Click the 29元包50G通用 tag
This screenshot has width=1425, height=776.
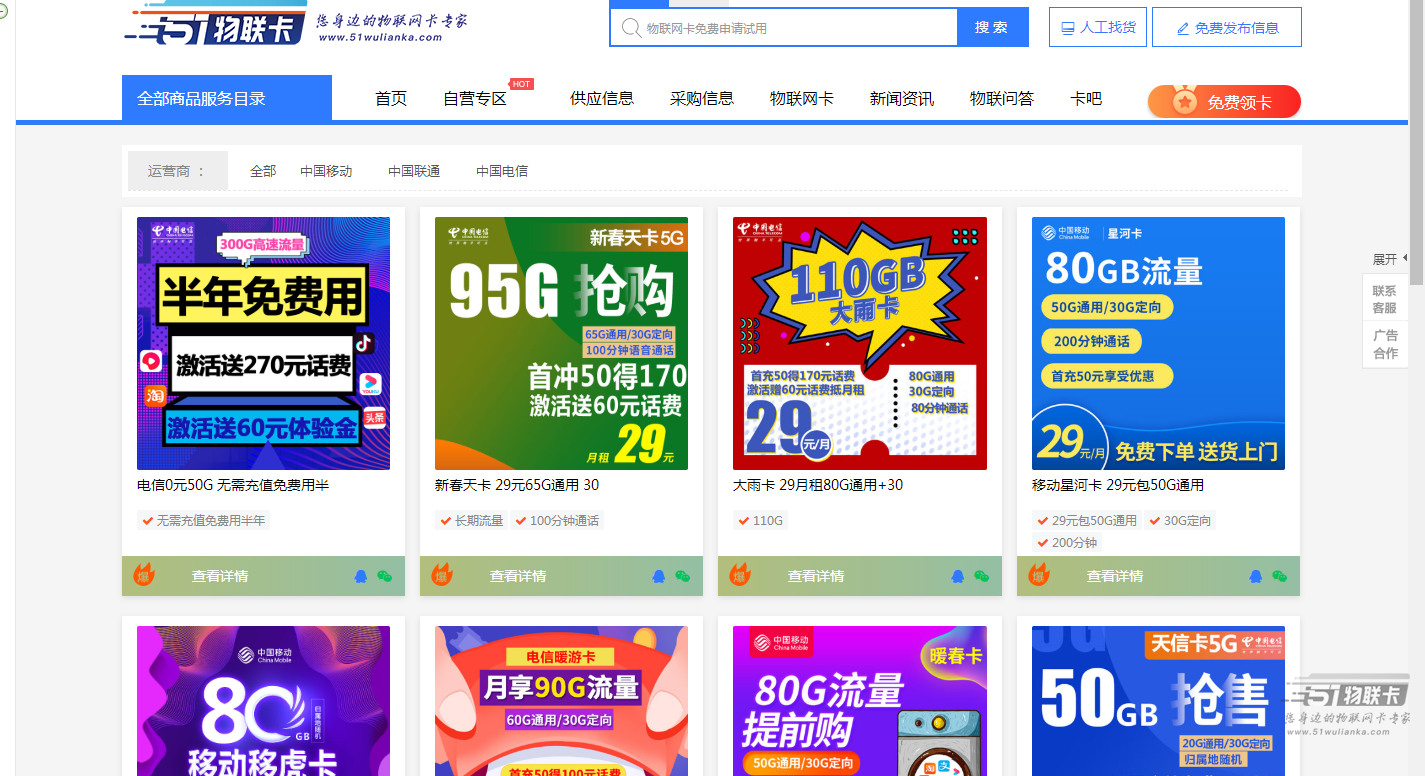[x=1086, y=520]
